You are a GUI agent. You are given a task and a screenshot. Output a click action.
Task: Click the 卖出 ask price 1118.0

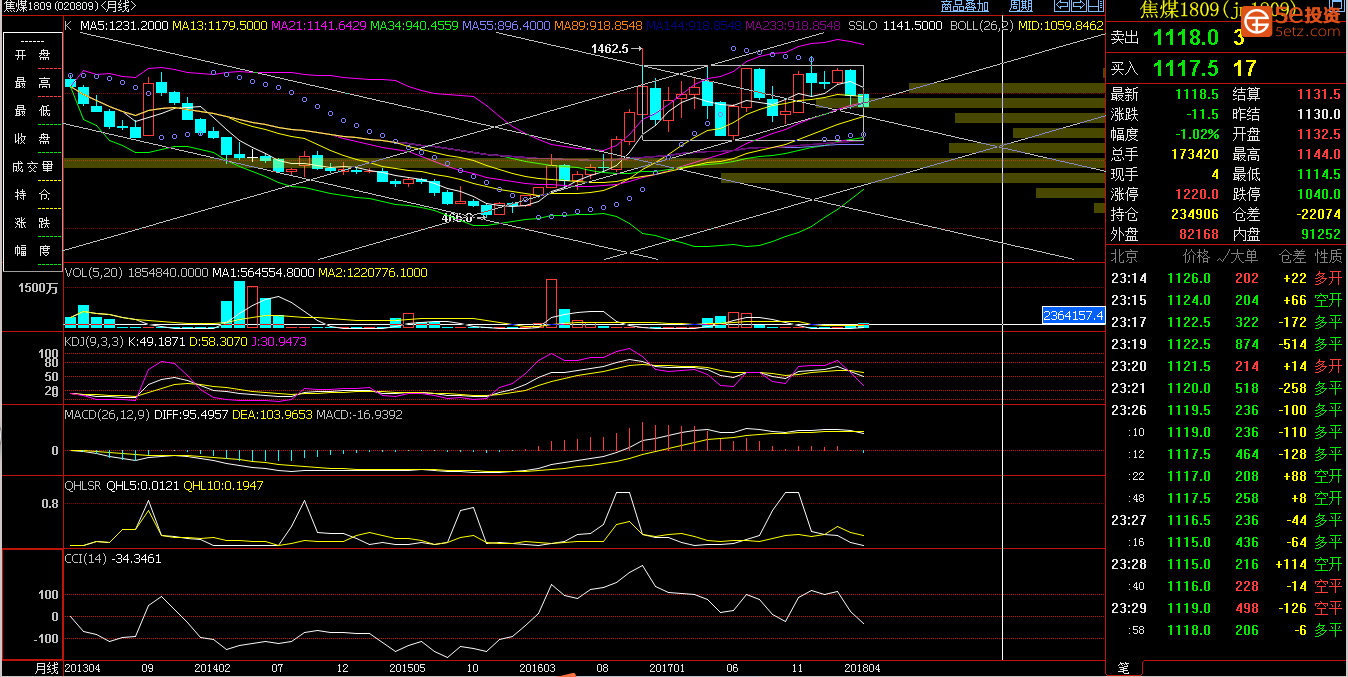pyautogui.click(x=1186, y=38)
